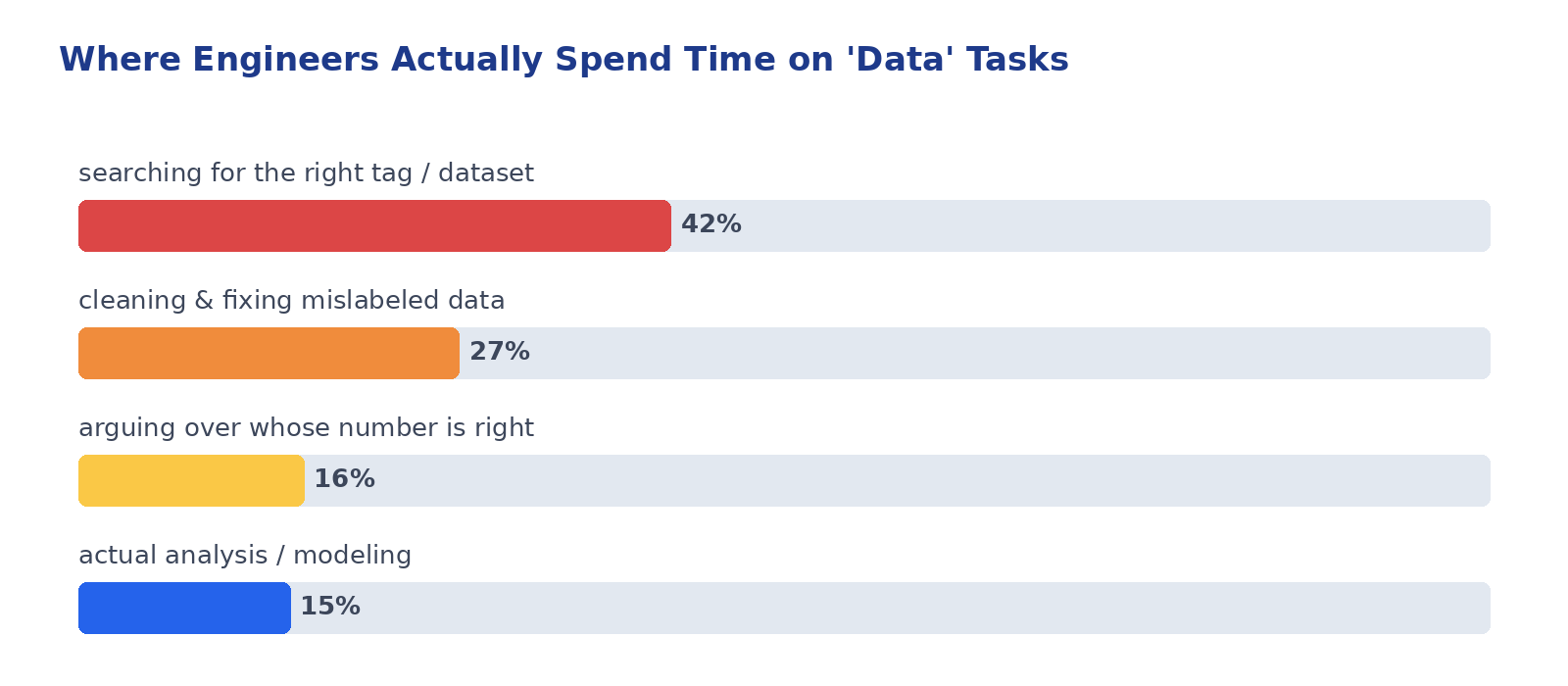Click the blue 15% analysis bar
Screen dimensions: 1568x686
[184, 608]
